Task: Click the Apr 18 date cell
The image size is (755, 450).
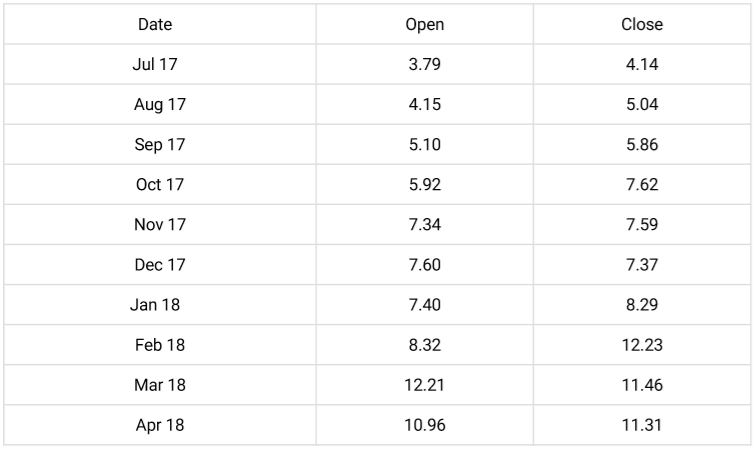Action: coord(160,425)
